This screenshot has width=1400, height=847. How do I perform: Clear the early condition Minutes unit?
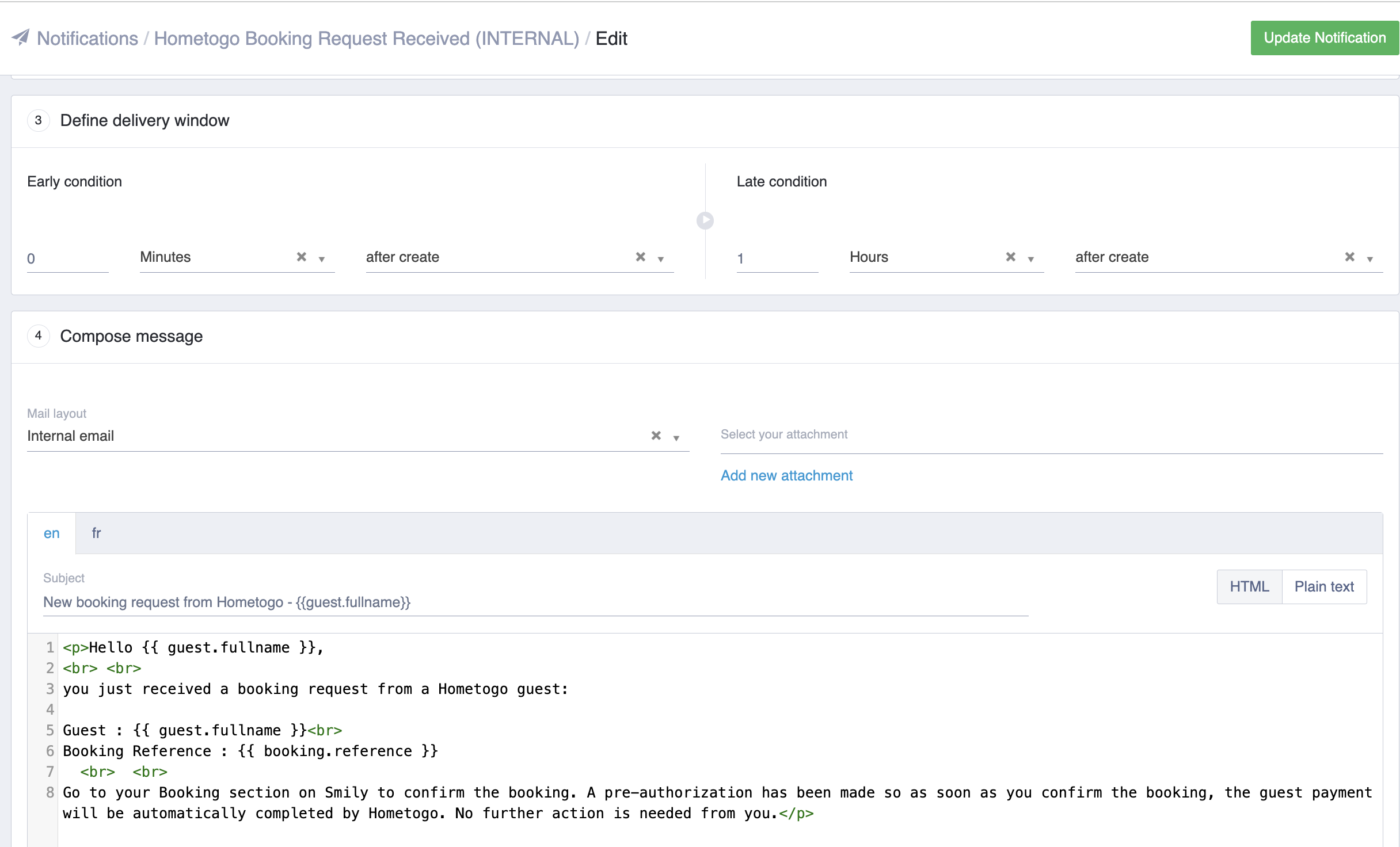tap(302, 257)
